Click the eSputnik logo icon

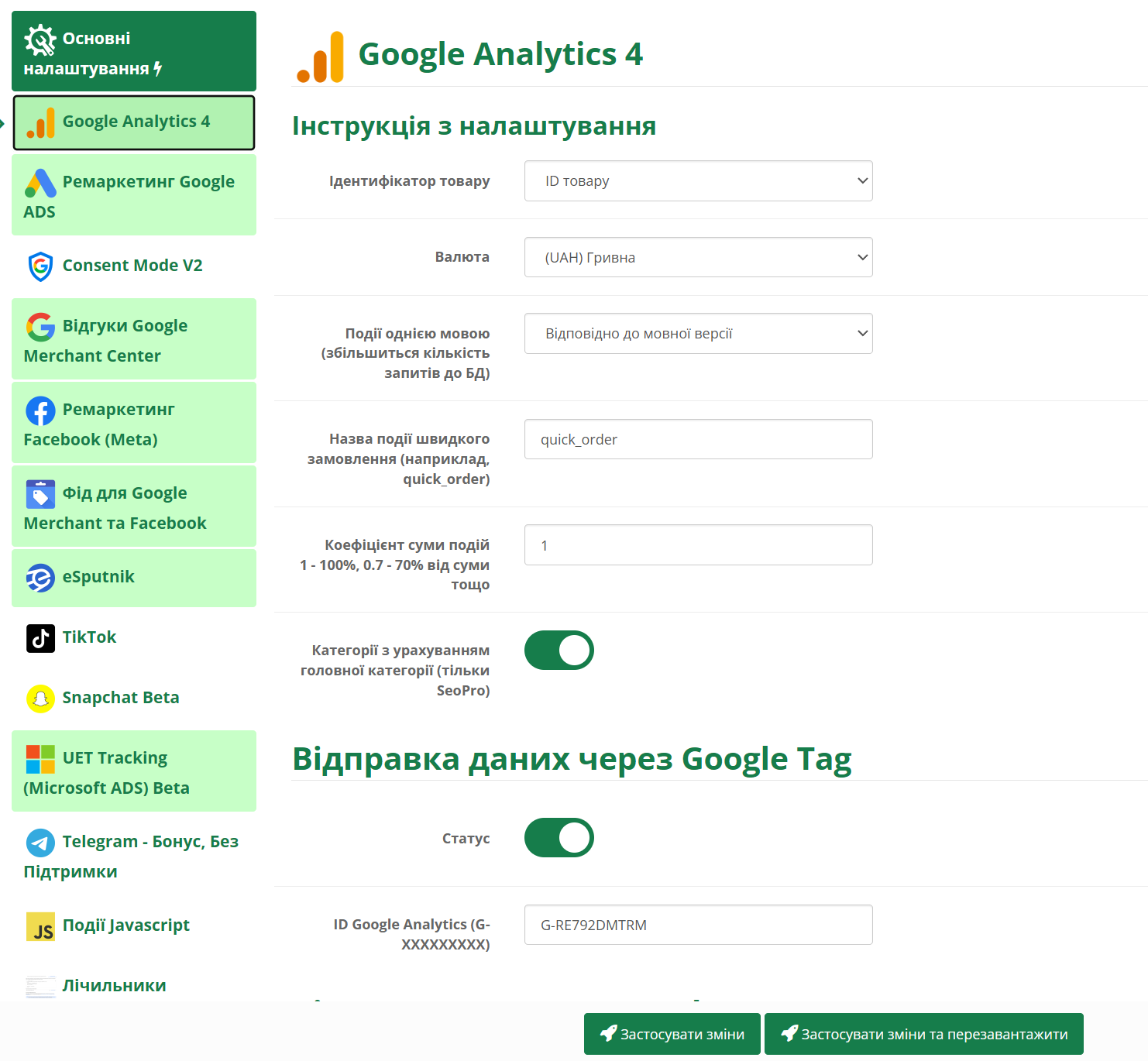40,578
